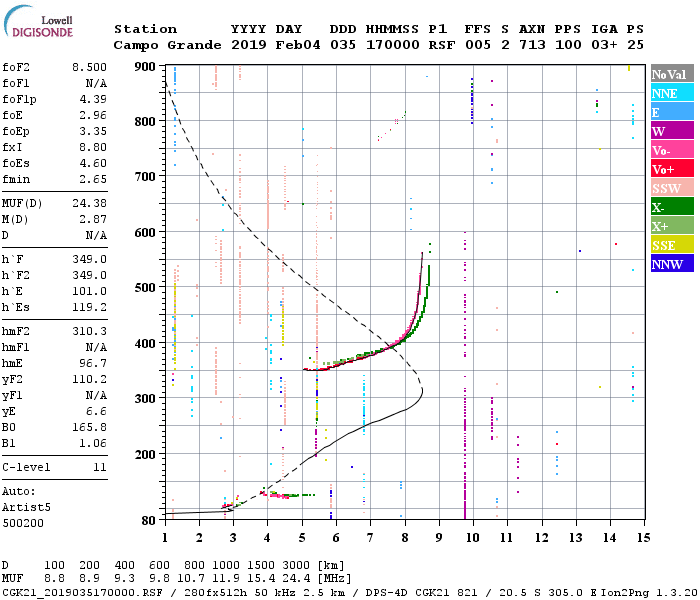The height and width of the screenshot is (600, 700).
Task: Select the SSW legend swatch
Action: pyautogui.click(x=672, y=188)
